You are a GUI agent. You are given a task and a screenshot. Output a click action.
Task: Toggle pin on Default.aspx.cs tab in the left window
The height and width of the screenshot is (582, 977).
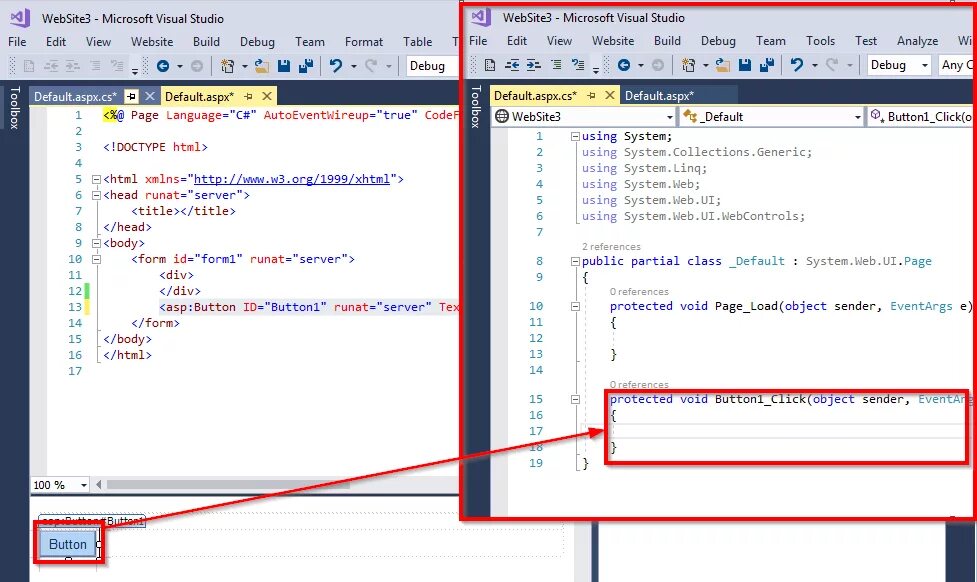131,96
